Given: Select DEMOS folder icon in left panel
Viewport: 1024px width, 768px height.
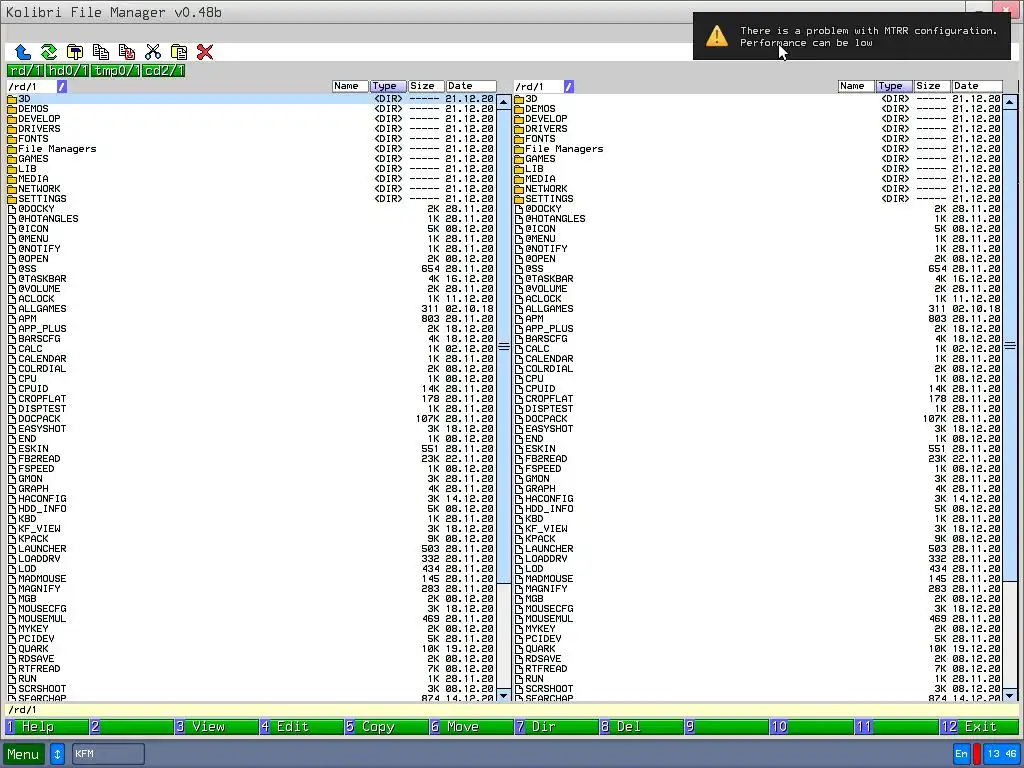Looking at the screenshot, I should (x=12, y=109).
